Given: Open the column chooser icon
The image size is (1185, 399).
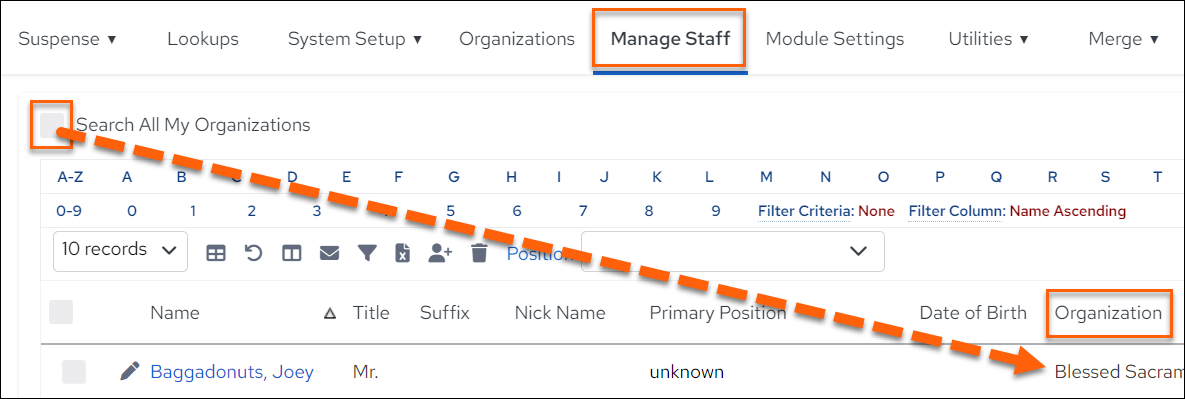Looking at the screenshot, I should tap(292, 254).
